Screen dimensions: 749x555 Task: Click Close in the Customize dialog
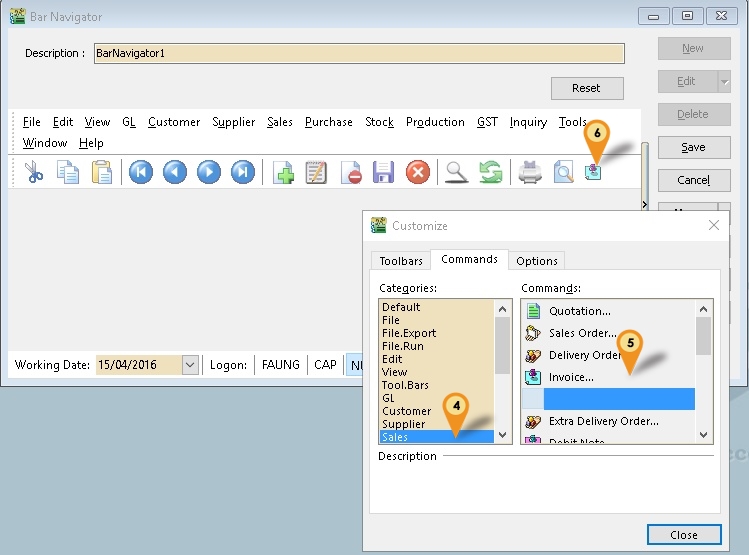[684, 535]
